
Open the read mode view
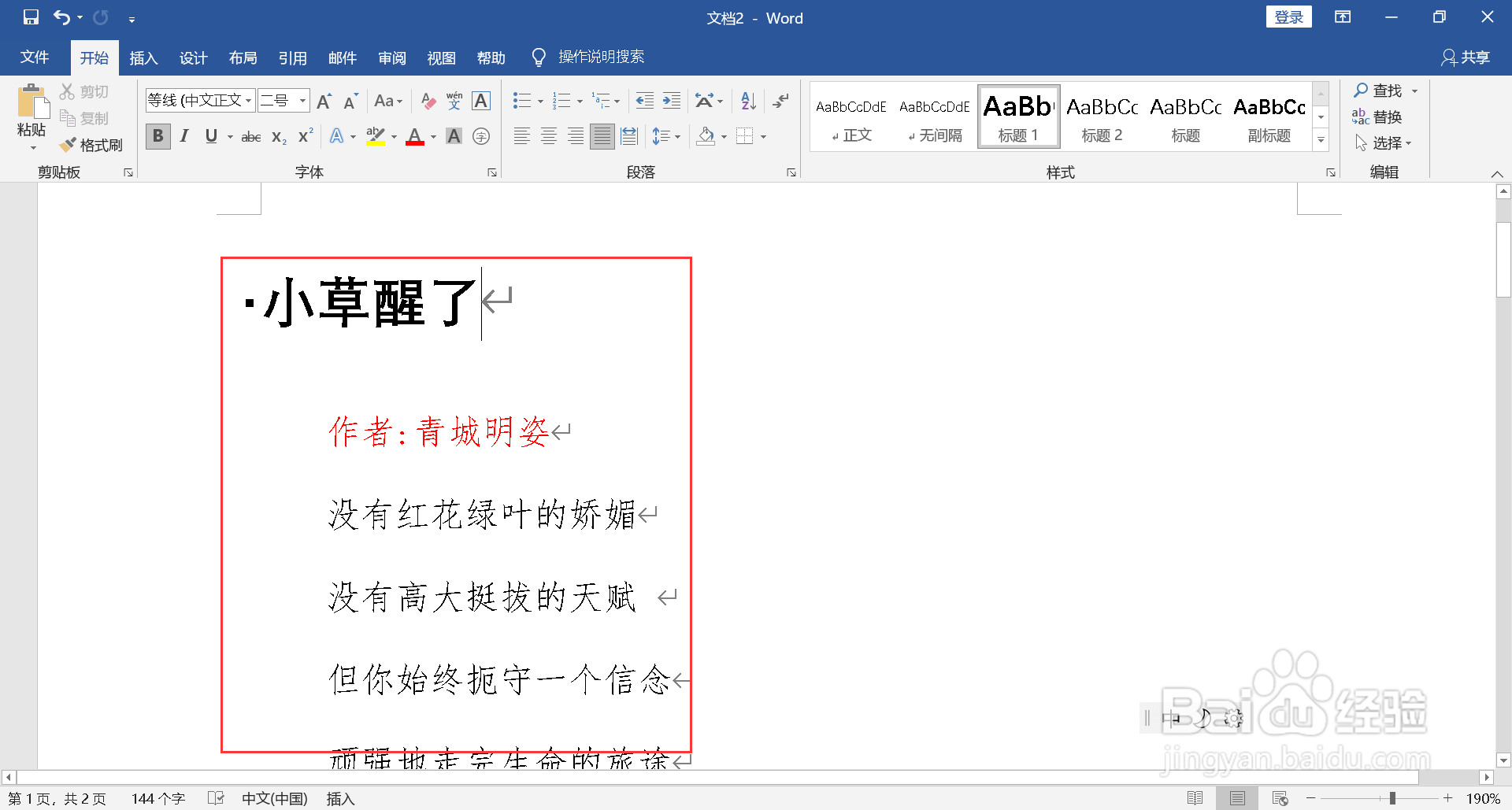click(x=1195, y=798)
